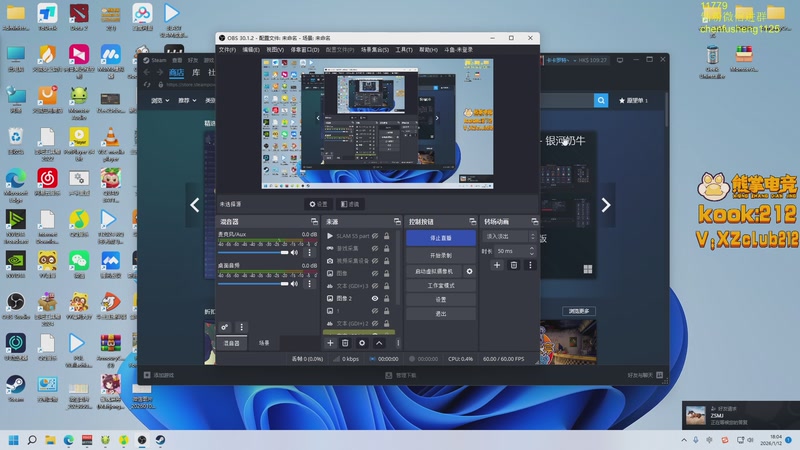The image size is (800, 450).
Task: Click Steam store search magnifier button
Action: (x=601, y=101)
